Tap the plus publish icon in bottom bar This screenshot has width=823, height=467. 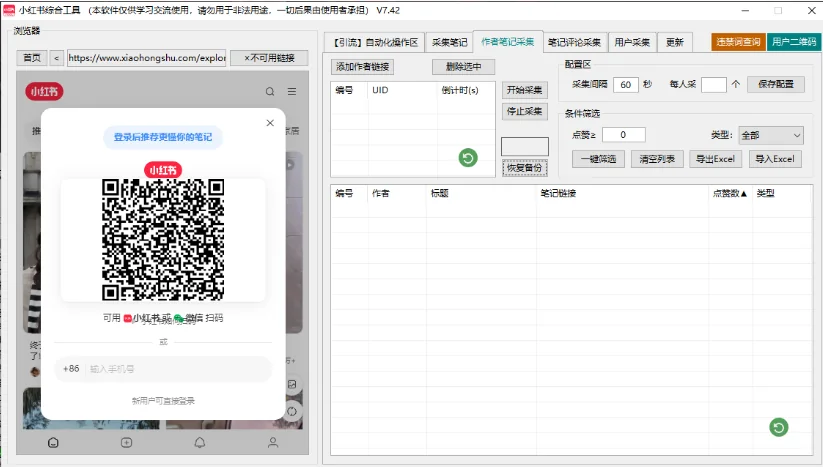pos(126,443)
